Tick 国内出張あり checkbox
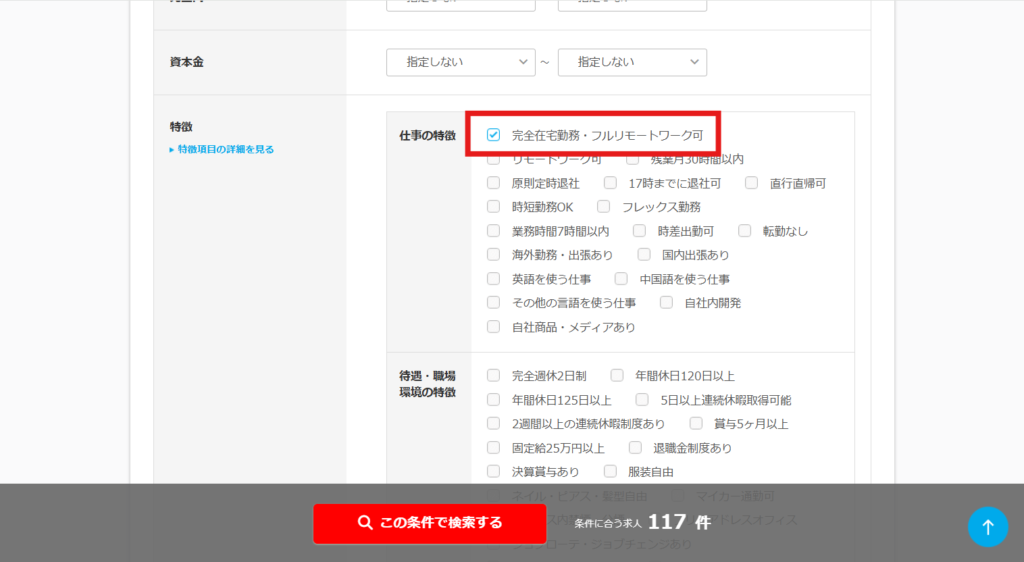 point(644,255)
